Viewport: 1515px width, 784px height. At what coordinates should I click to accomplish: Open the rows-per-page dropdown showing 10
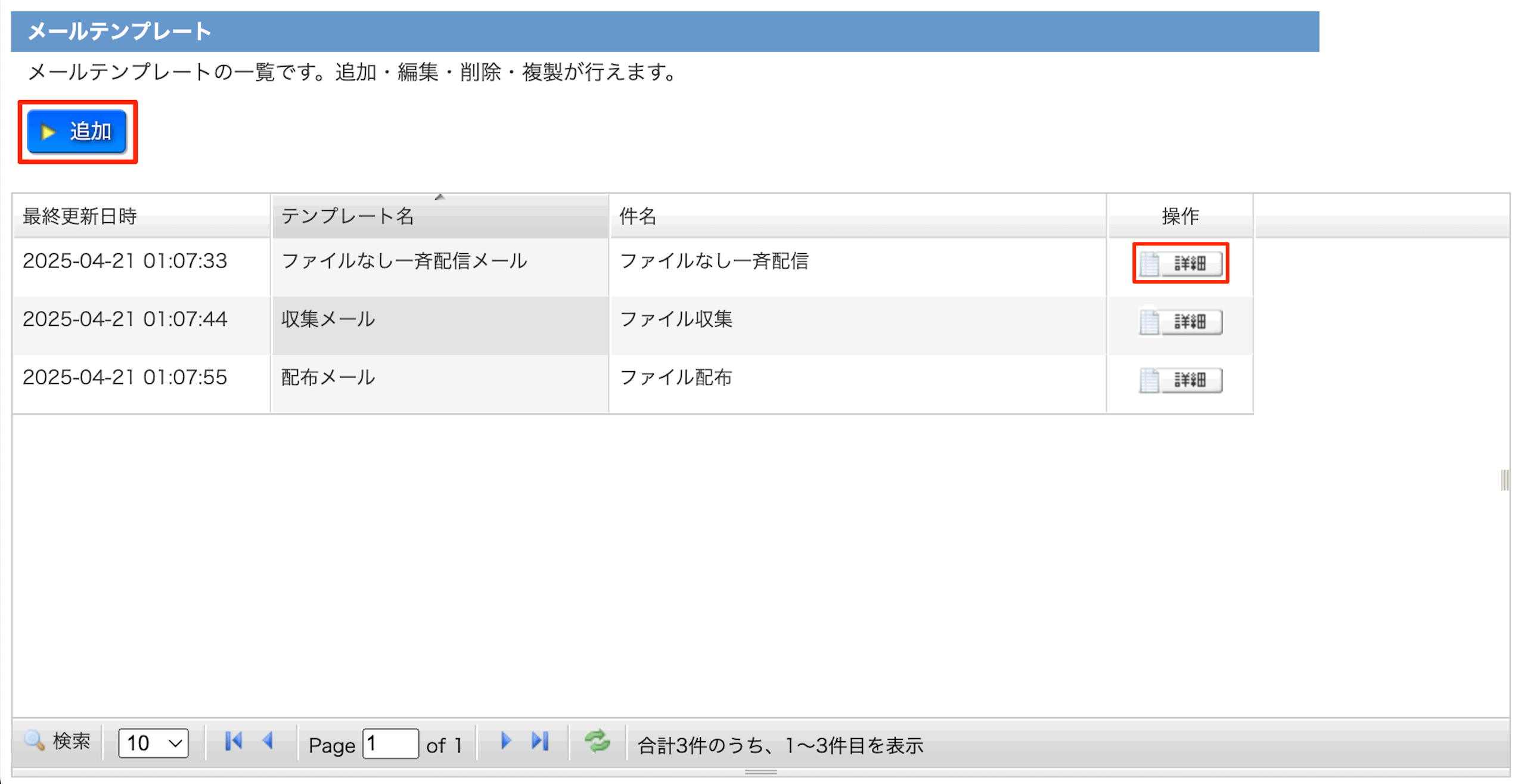[153, 743]
